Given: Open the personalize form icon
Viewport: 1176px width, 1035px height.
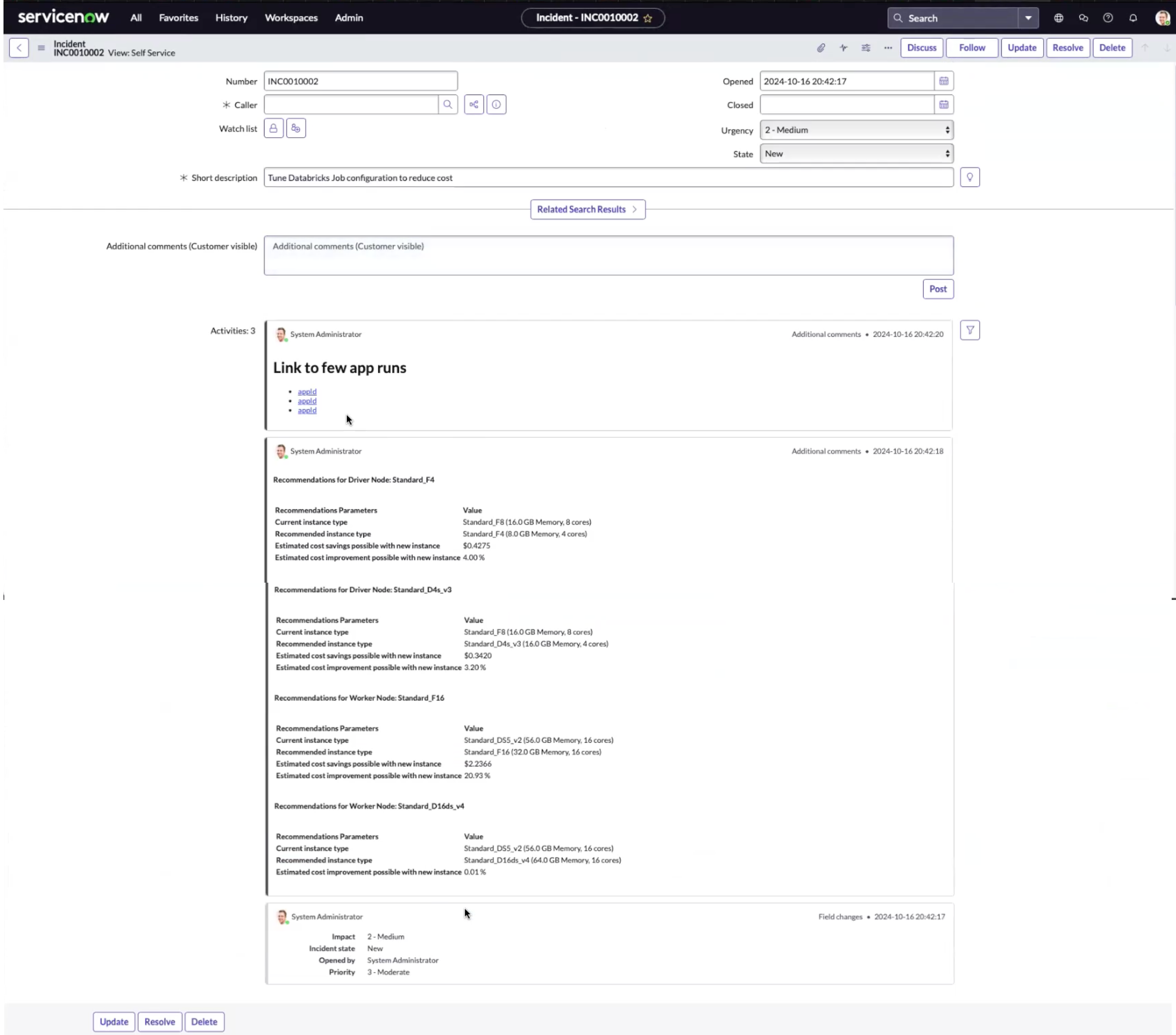Looking at the screenshot, I should click(x=865, y=48).
